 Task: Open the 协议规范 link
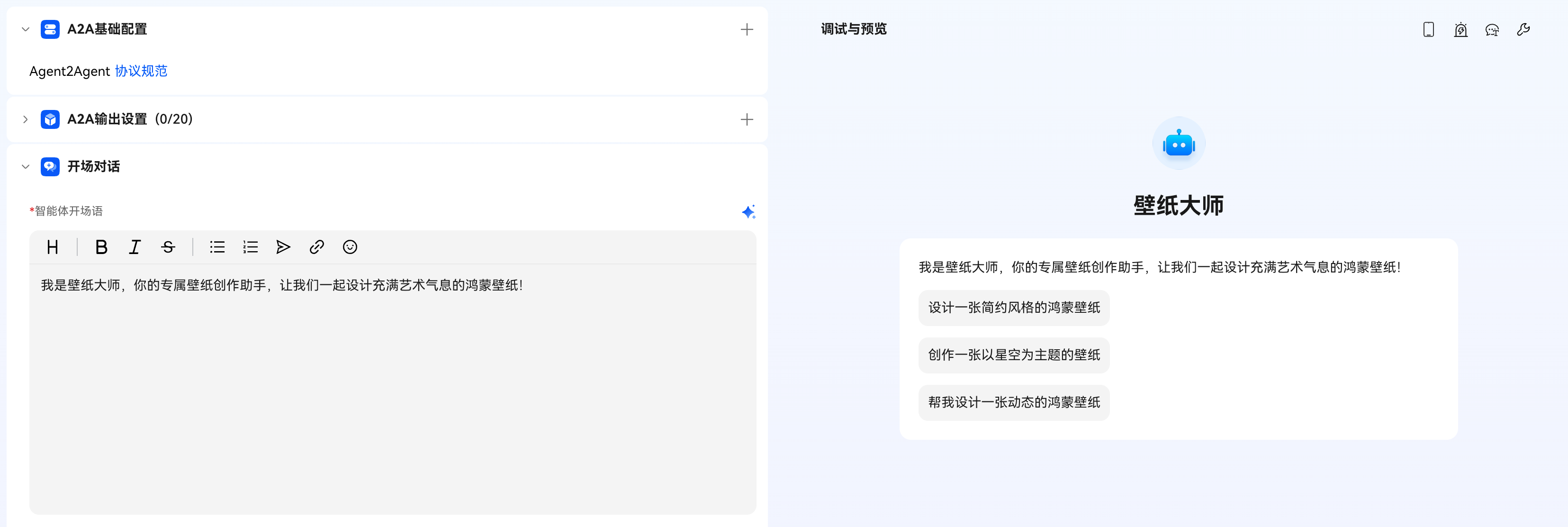click(141, 71)
